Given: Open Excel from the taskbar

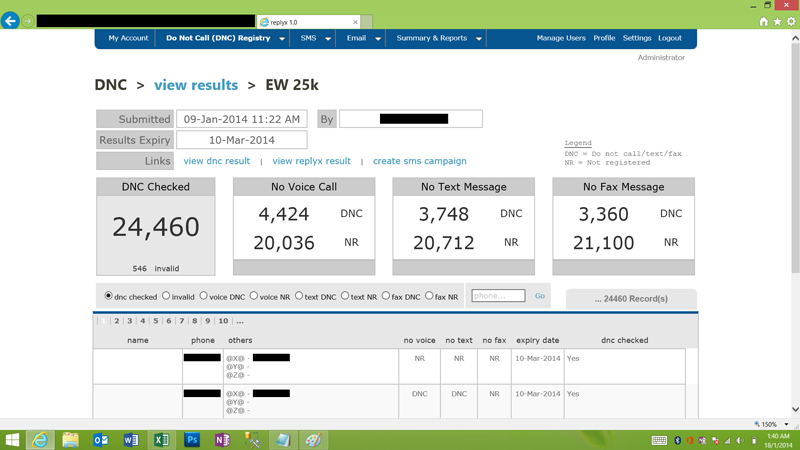Looking at the screenshot, I should coord(161,439).
